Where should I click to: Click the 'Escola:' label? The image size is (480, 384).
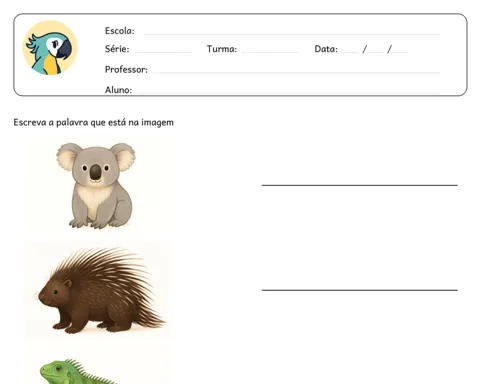120,31
